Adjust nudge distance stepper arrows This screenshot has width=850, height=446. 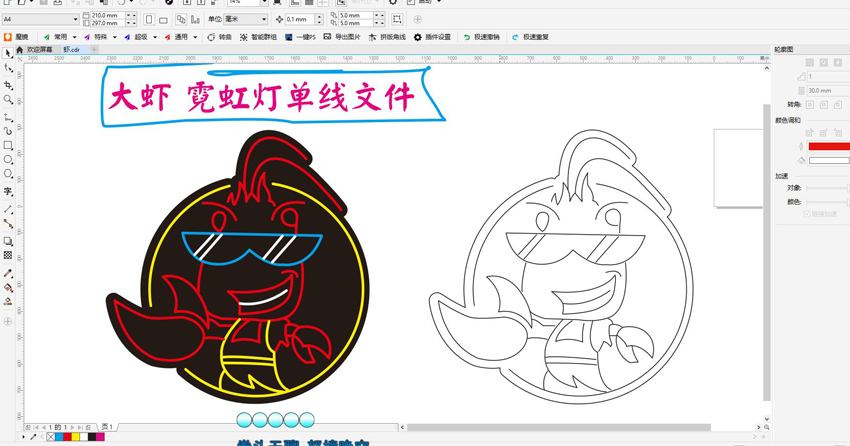click(x=319, y=19)
